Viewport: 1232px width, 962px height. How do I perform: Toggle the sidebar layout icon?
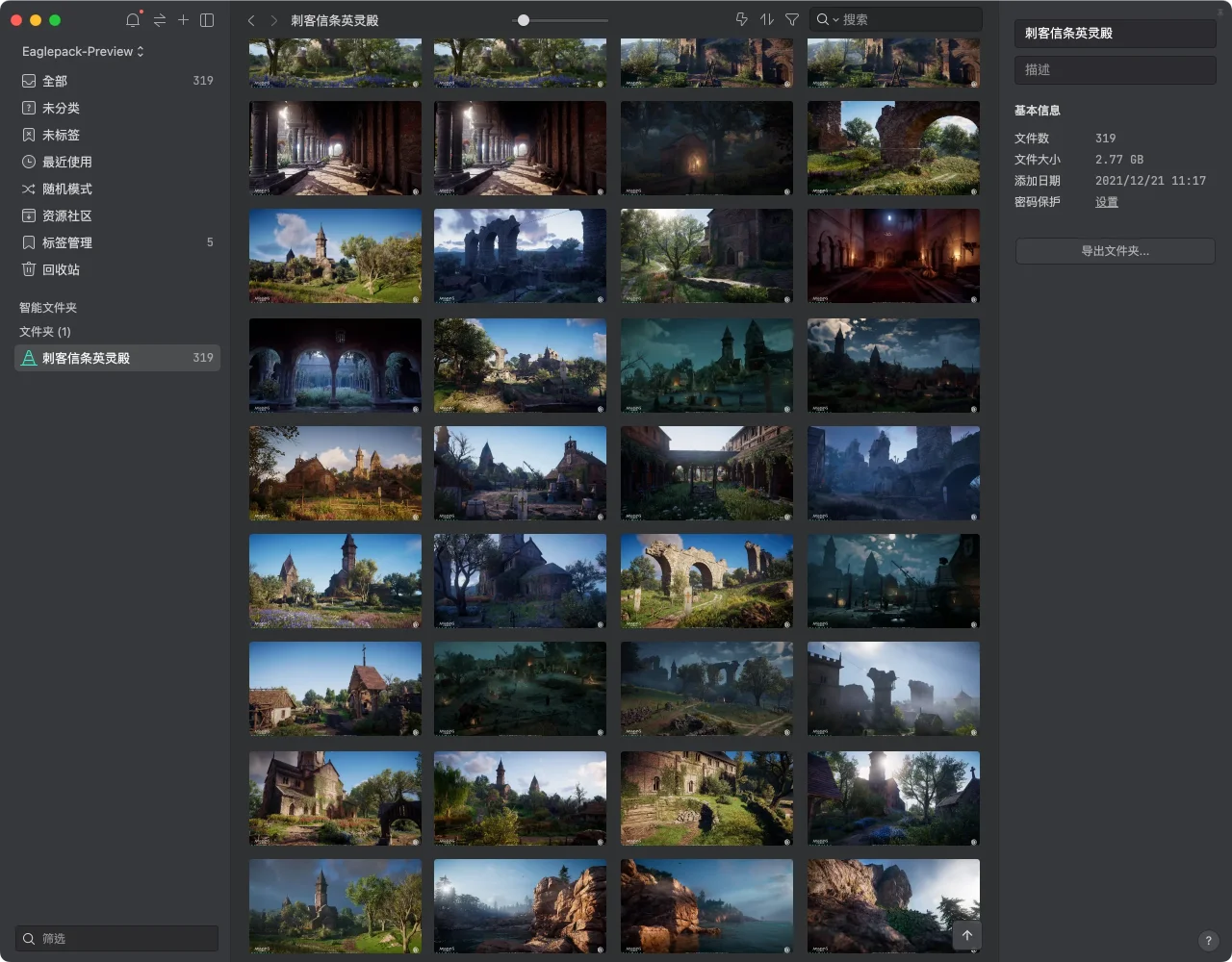pyautogui.click(x=207, y=20)
